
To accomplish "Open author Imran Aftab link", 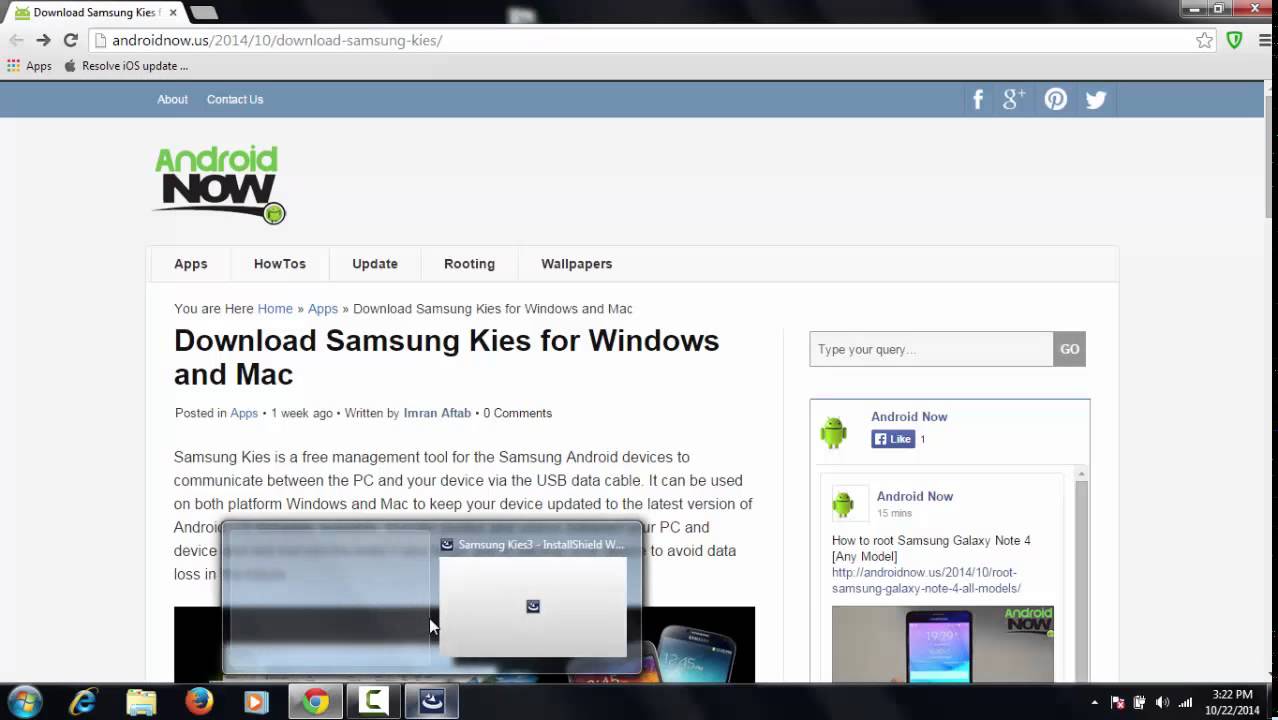I will click(437, 413).
